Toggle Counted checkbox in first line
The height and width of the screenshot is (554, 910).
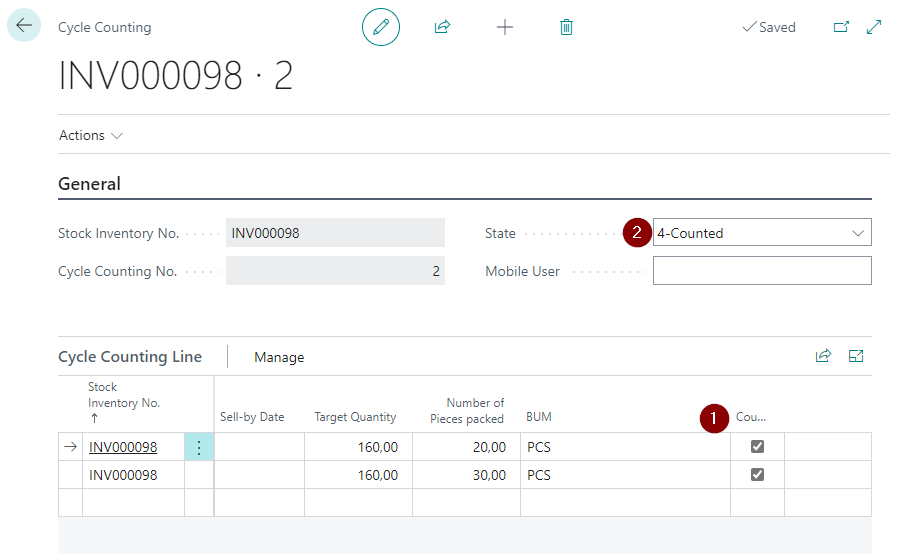click(757, 447)
